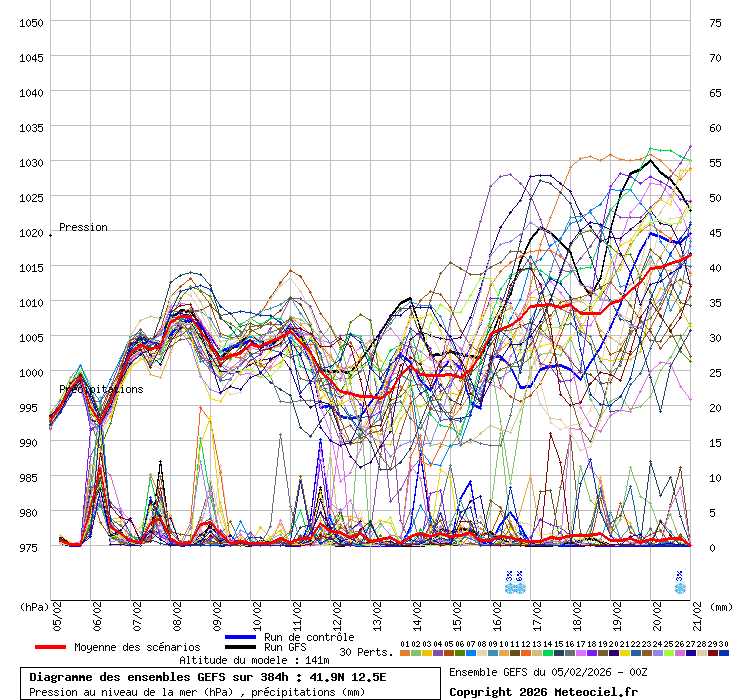The width and height of the screenshot is (740, 700).
Task: Click the blue Run de contrôle legend line
Action: point(240,637)
